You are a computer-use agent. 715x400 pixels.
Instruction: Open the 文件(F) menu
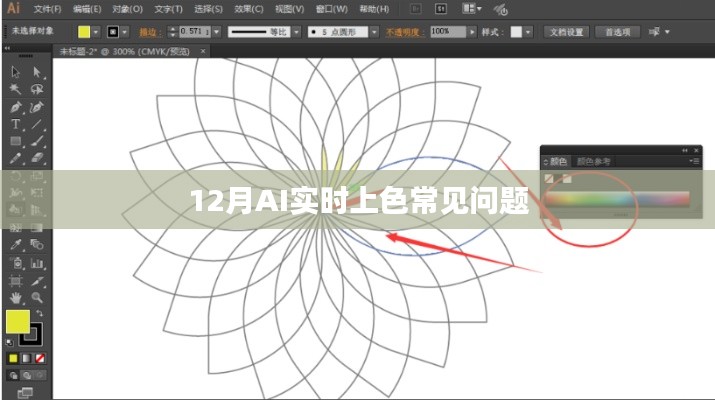[x=47, y=9]
